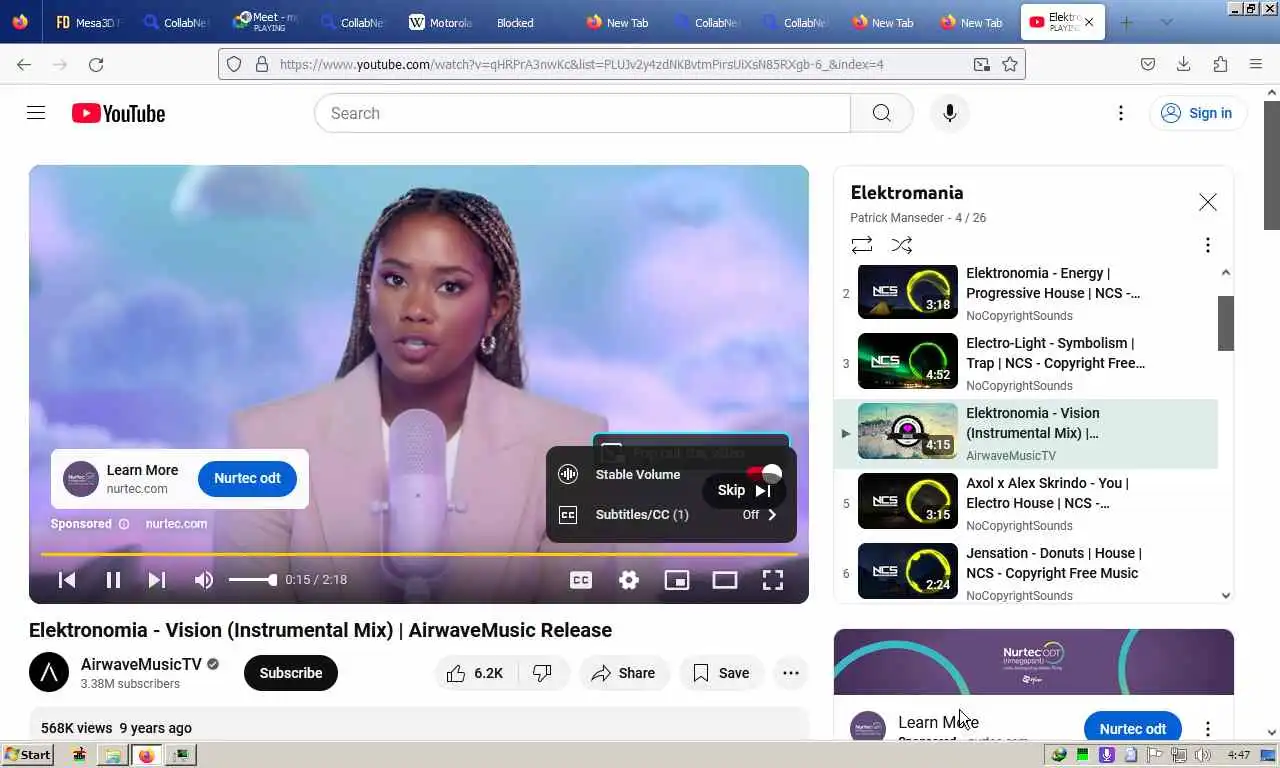Open nurtec.com sponsored link under ad
Image resolution: width=1280 pixels, height=768 pixels.
(x=176, y=524)
